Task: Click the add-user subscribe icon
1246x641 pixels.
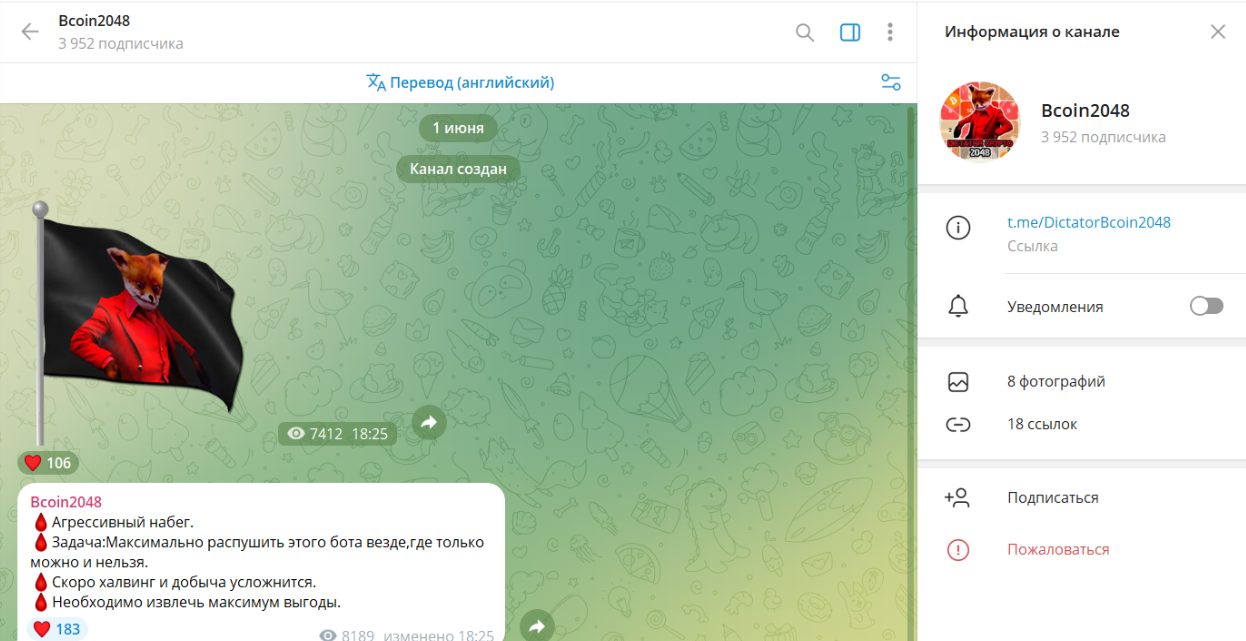Action: [957, 497]
